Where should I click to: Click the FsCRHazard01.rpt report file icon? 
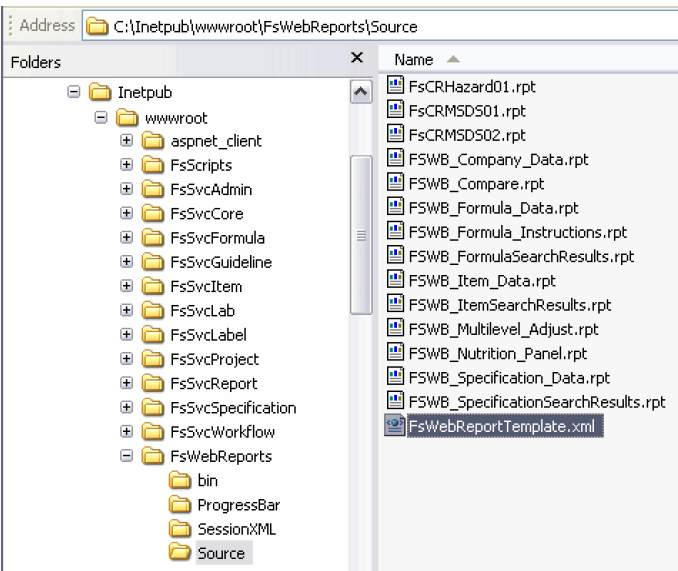(395, 85)
